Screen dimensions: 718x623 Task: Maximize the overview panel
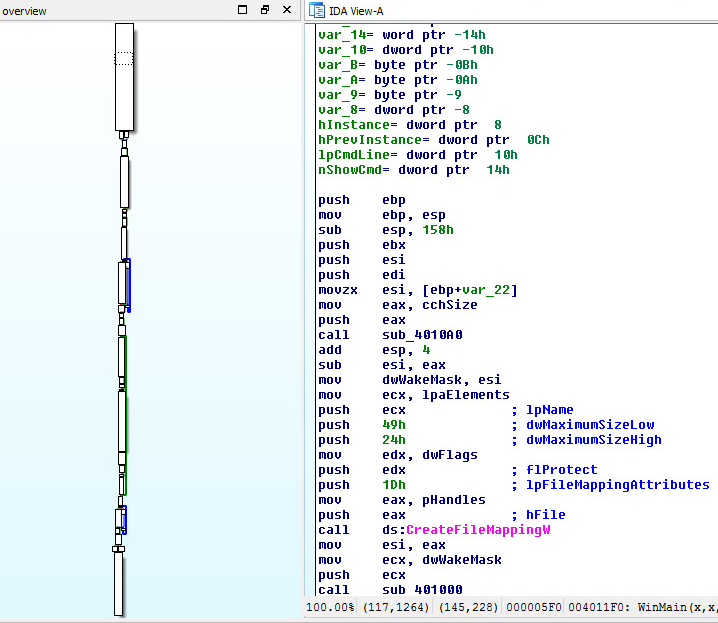tap(242, 10)
